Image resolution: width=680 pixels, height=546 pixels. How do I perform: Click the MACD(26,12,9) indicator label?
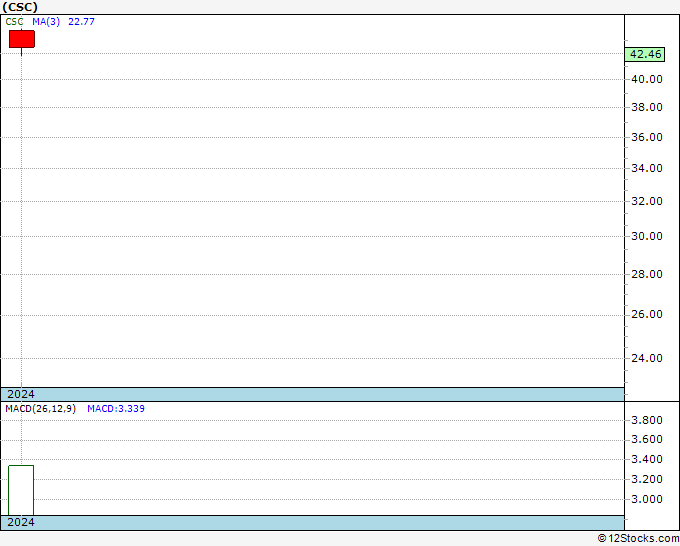point(41,409)
